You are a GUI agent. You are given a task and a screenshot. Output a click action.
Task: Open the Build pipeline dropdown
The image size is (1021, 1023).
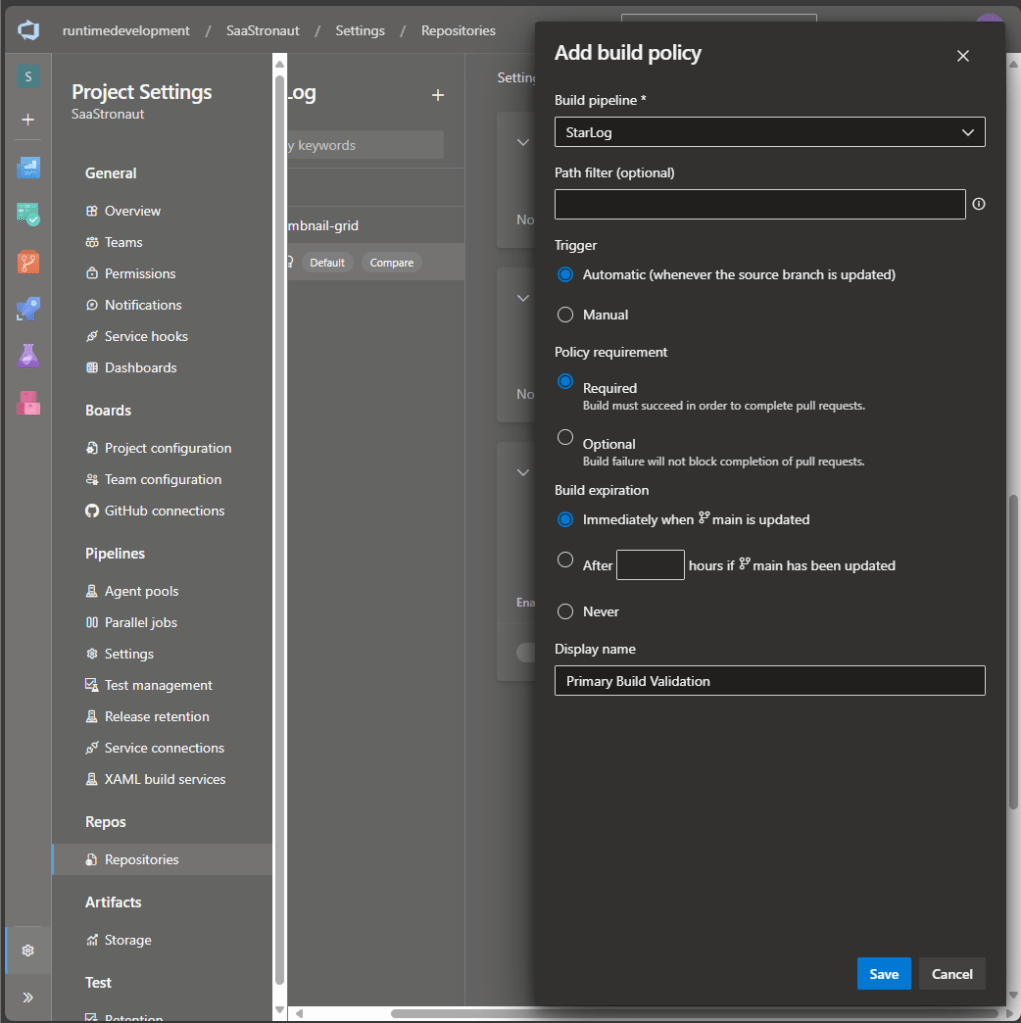(x=769, y=132)
